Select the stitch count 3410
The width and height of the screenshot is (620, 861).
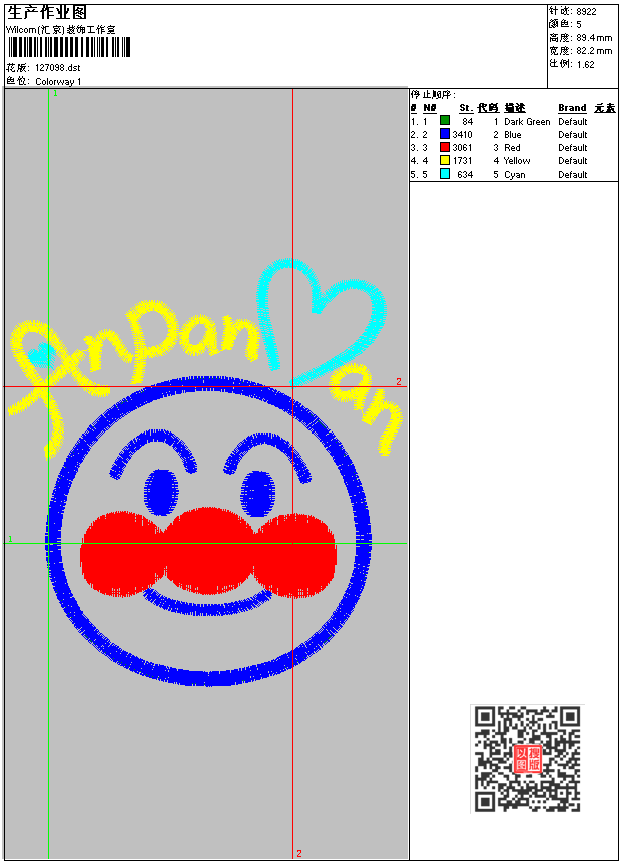point(462,135)
